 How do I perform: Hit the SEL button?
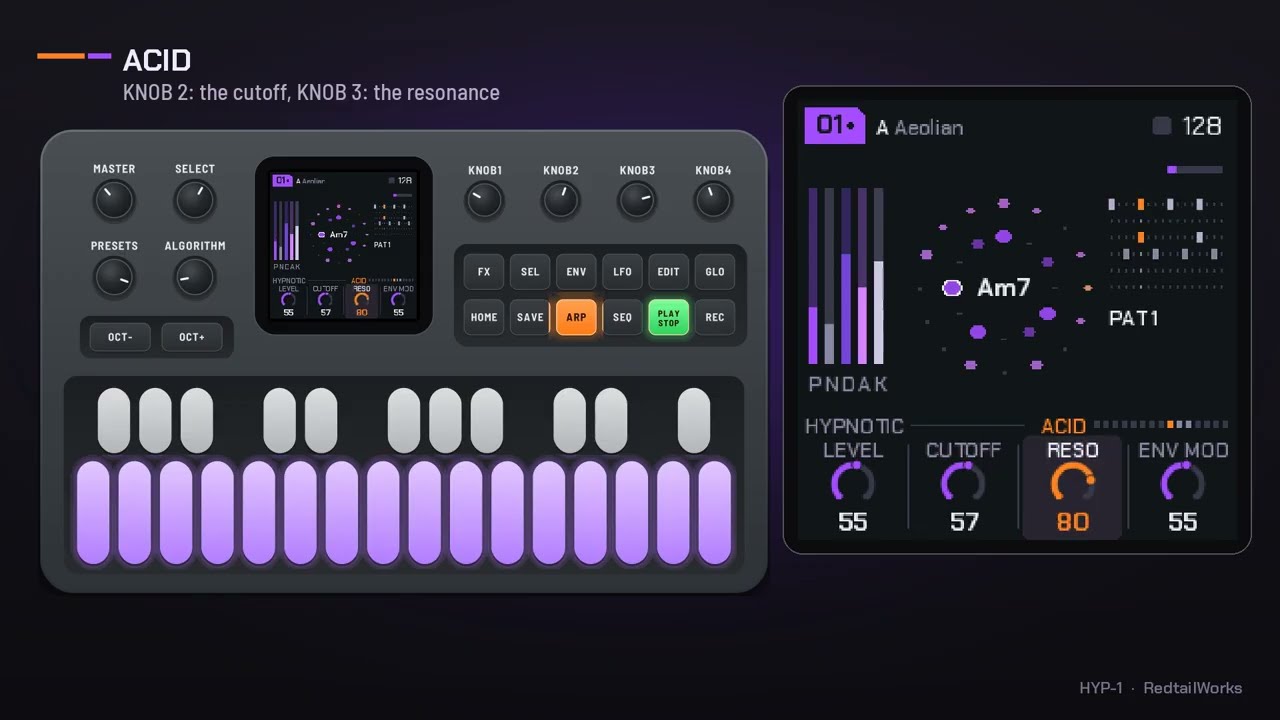click(530, 272)
